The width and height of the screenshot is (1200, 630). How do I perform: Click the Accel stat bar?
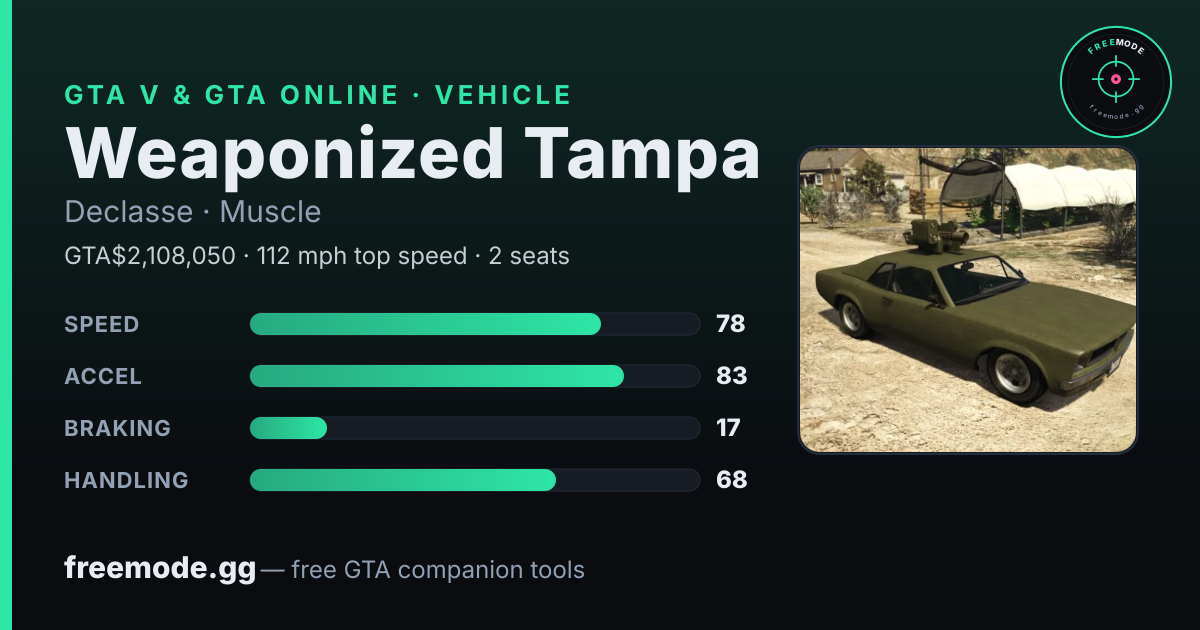474,376
